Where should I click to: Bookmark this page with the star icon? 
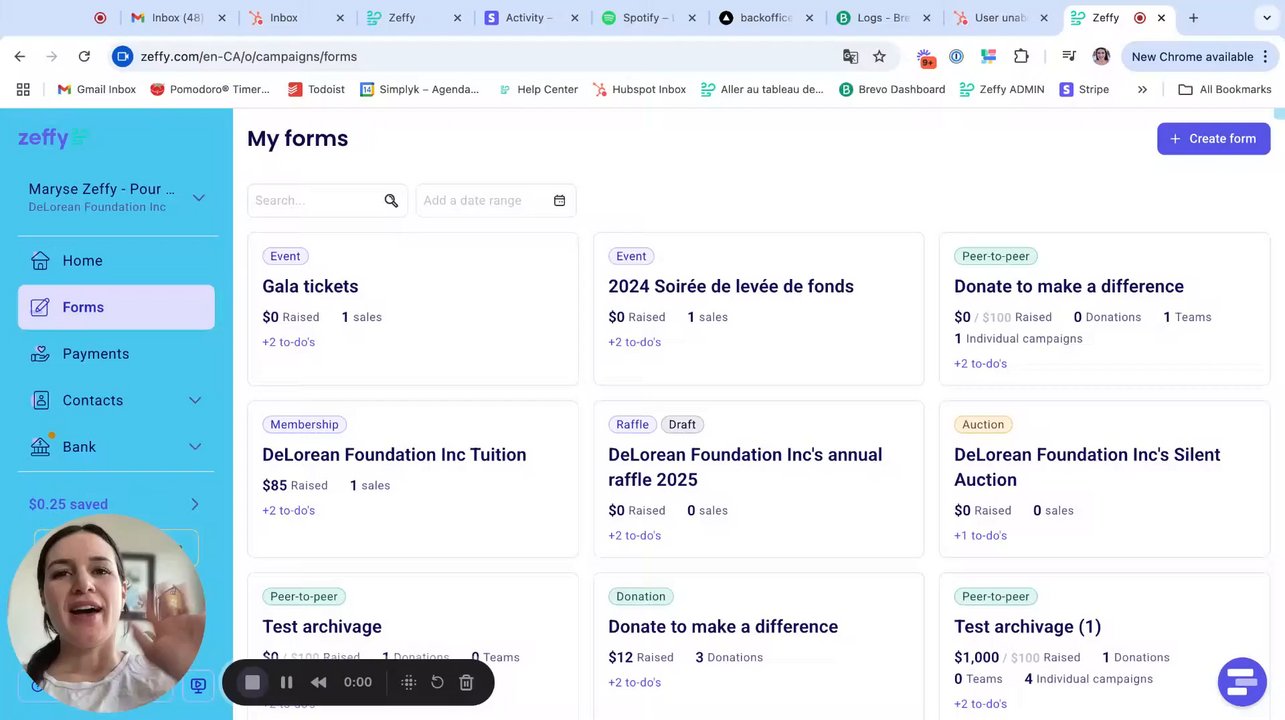(x=879, y=57)
